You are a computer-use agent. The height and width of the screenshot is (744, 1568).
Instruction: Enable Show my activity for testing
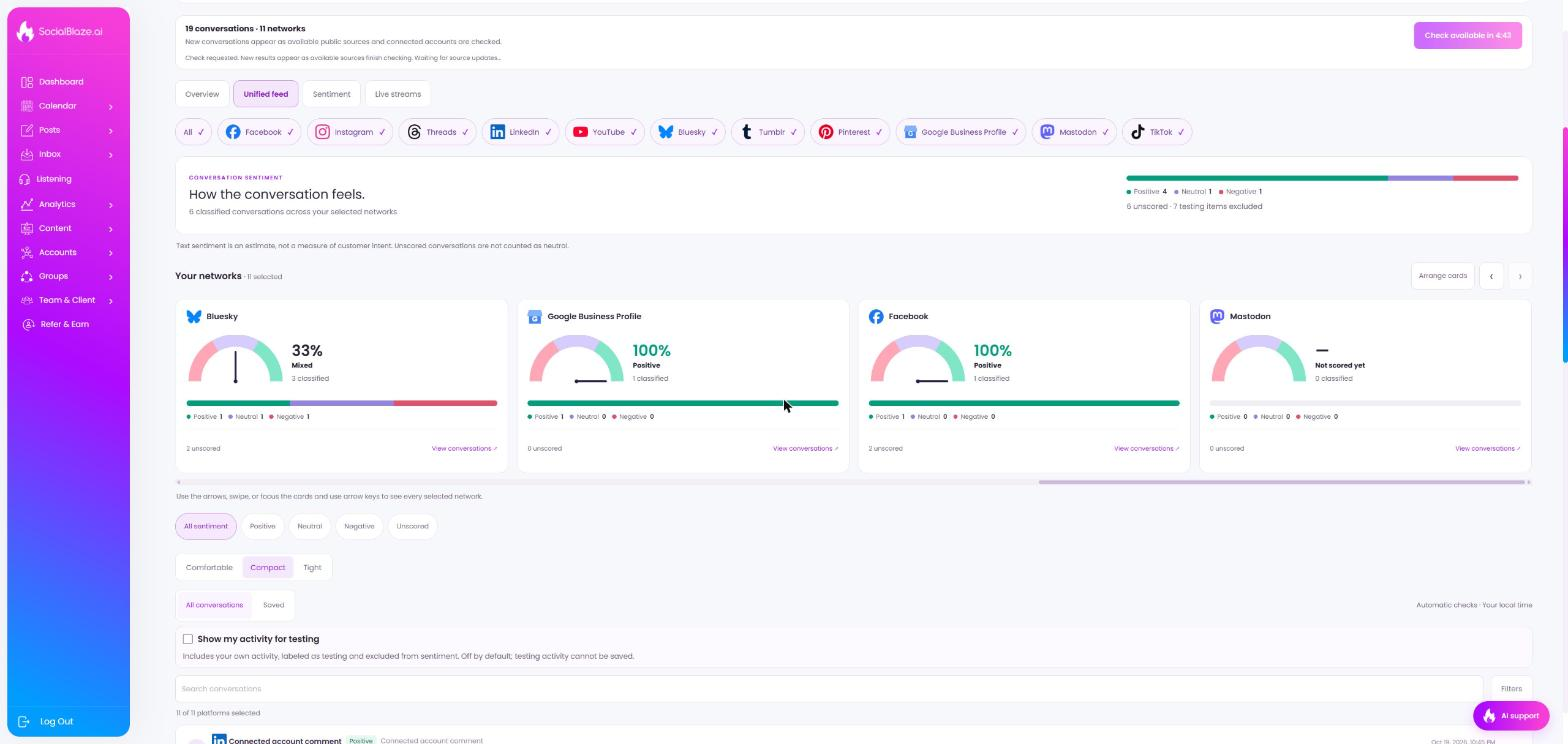pyautogui.click(x=188, y=639)
